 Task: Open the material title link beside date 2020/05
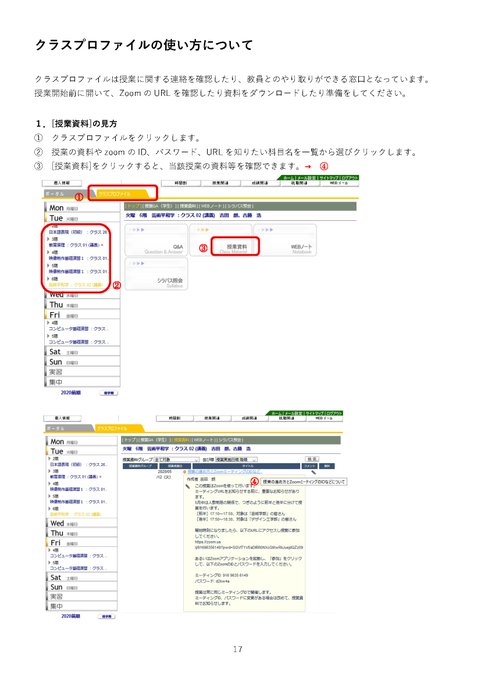click(x=225, y=471)
